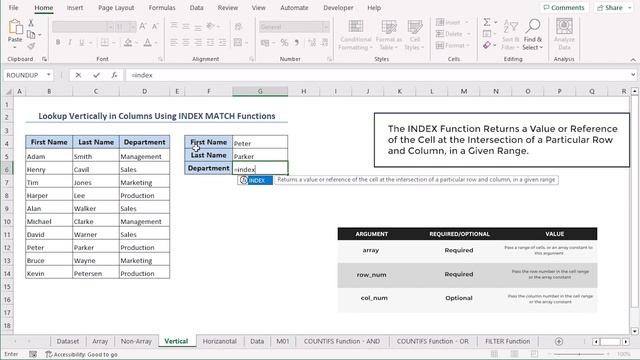The height and width of the screenshot is (360, 640).
Task: Click Merge & Center icon
Action: pos(238,42)
